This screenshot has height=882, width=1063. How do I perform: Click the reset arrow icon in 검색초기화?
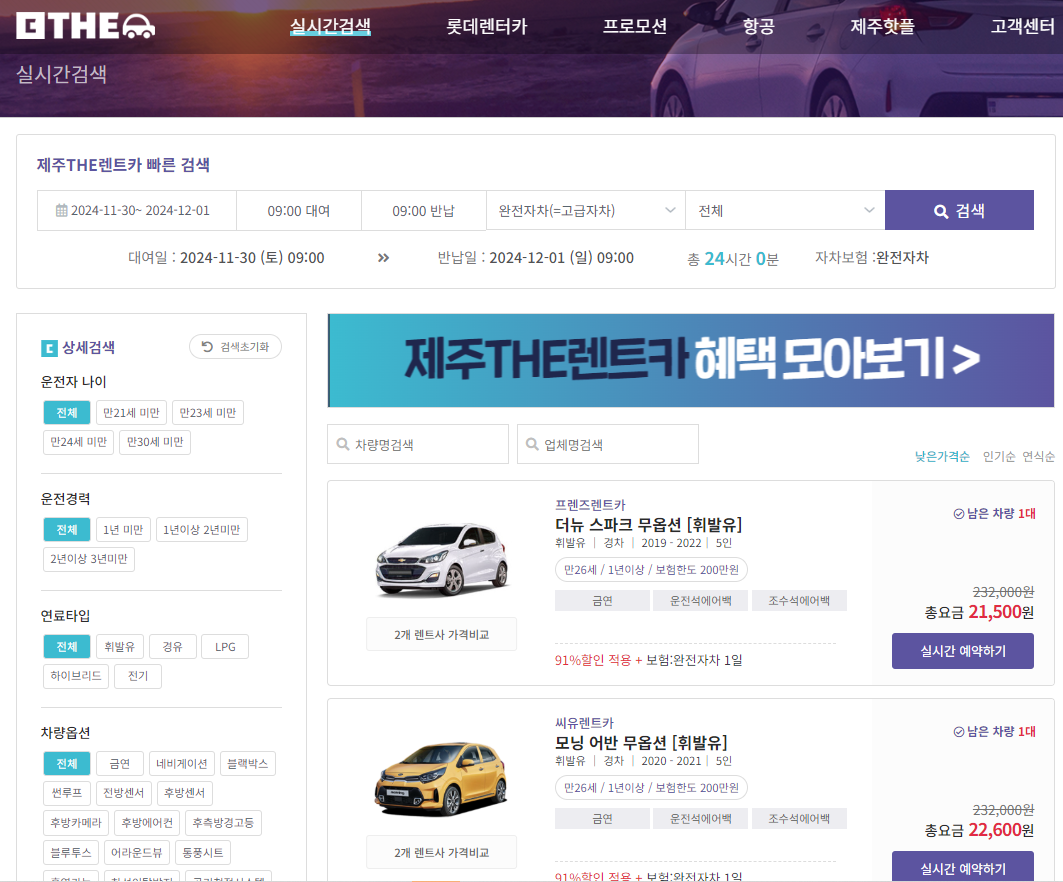coord(207,346)
